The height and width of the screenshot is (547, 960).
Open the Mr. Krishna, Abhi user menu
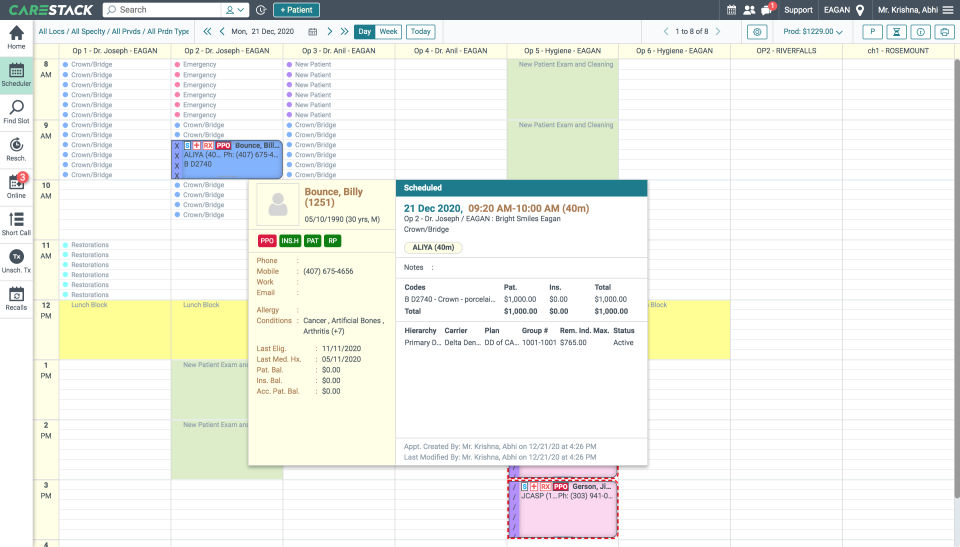(x=907, y=10)
